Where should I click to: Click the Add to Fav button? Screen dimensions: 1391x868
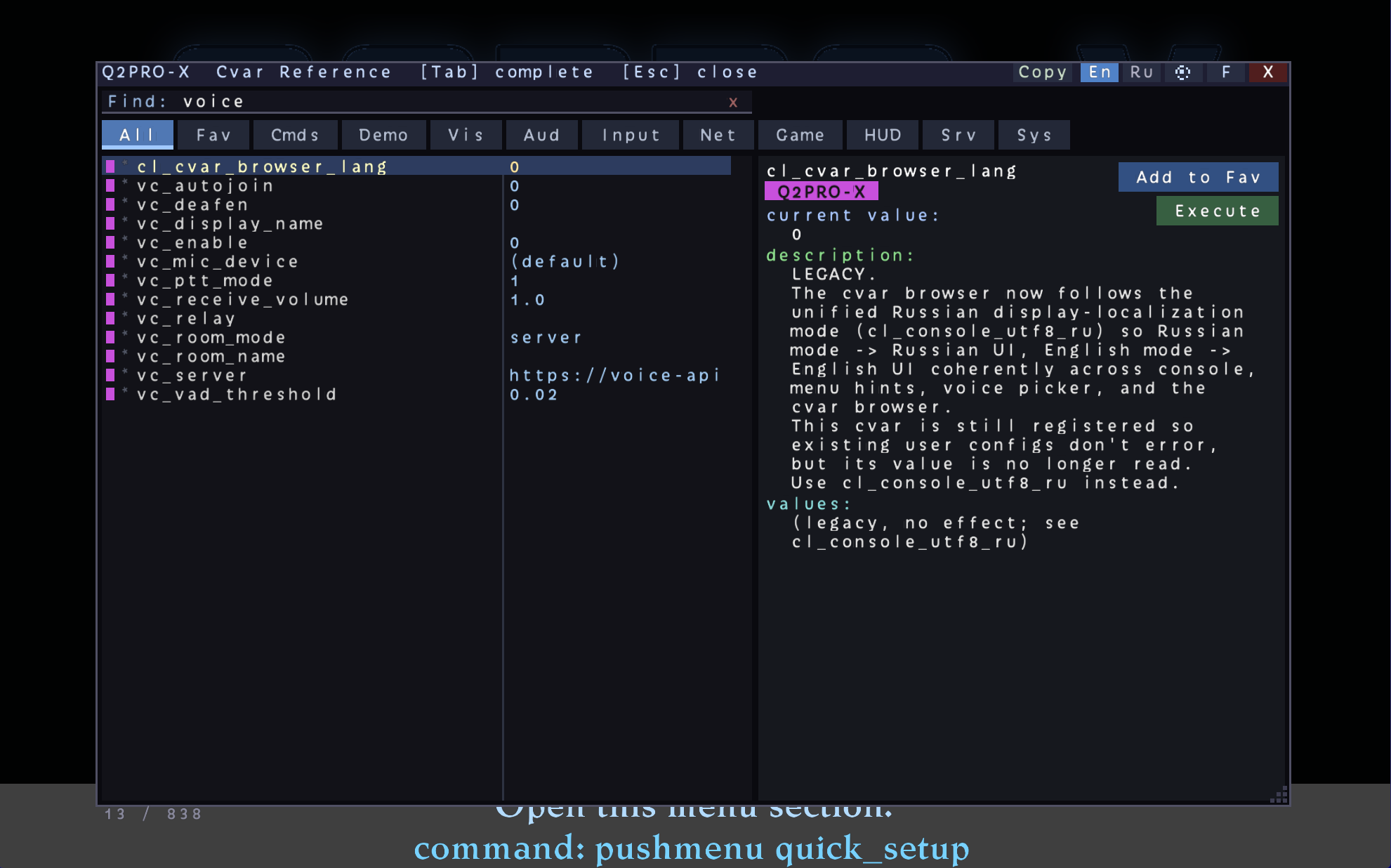tap(1199, 177)
